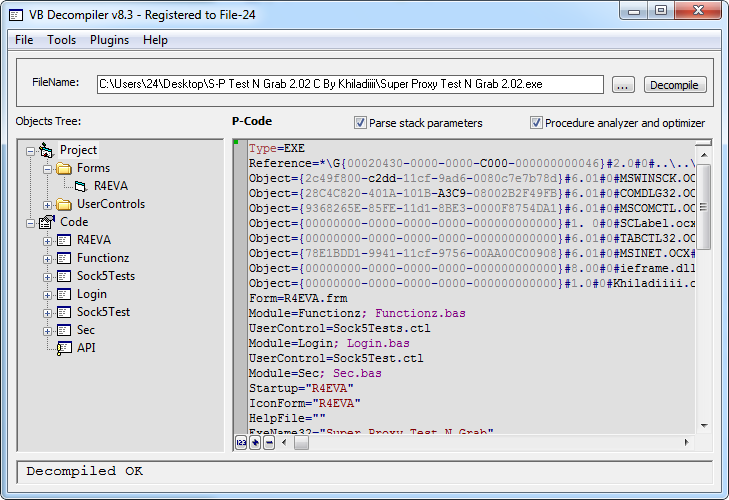Click the IconForm="R4EVA" line
Screen dimensions: 729x500
tap(305, 403)
